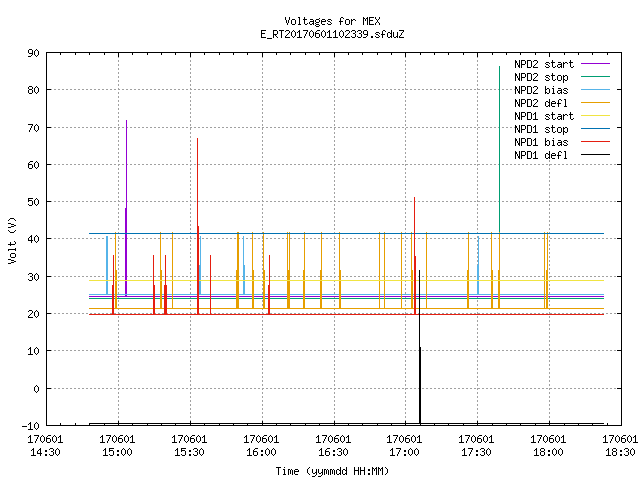The width and height of the screenshot is (640, 480).
Task: Click y-axis tick value 60
Action: [33, 165]
